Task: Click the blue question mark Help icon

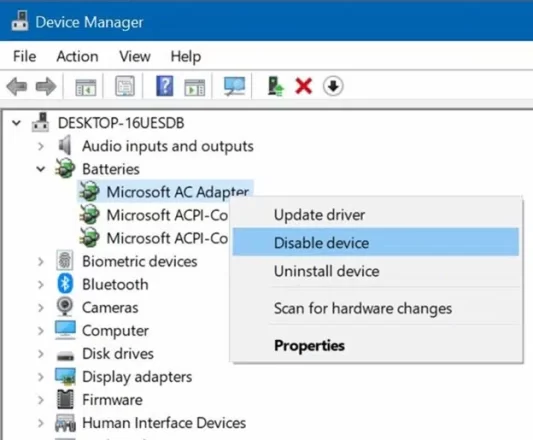Action: (165, 86)
